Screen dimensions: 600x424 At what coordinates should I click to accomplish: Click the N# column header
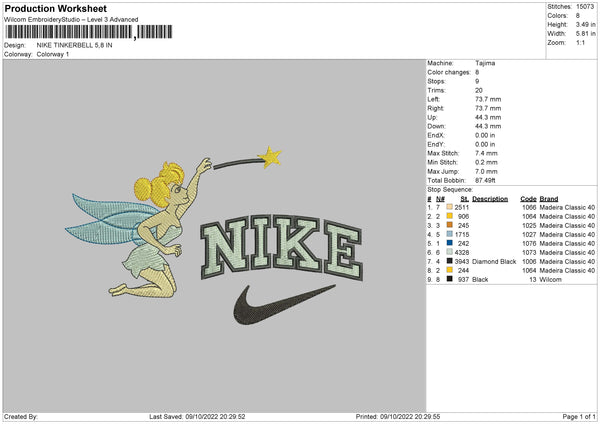pos(440,199)
